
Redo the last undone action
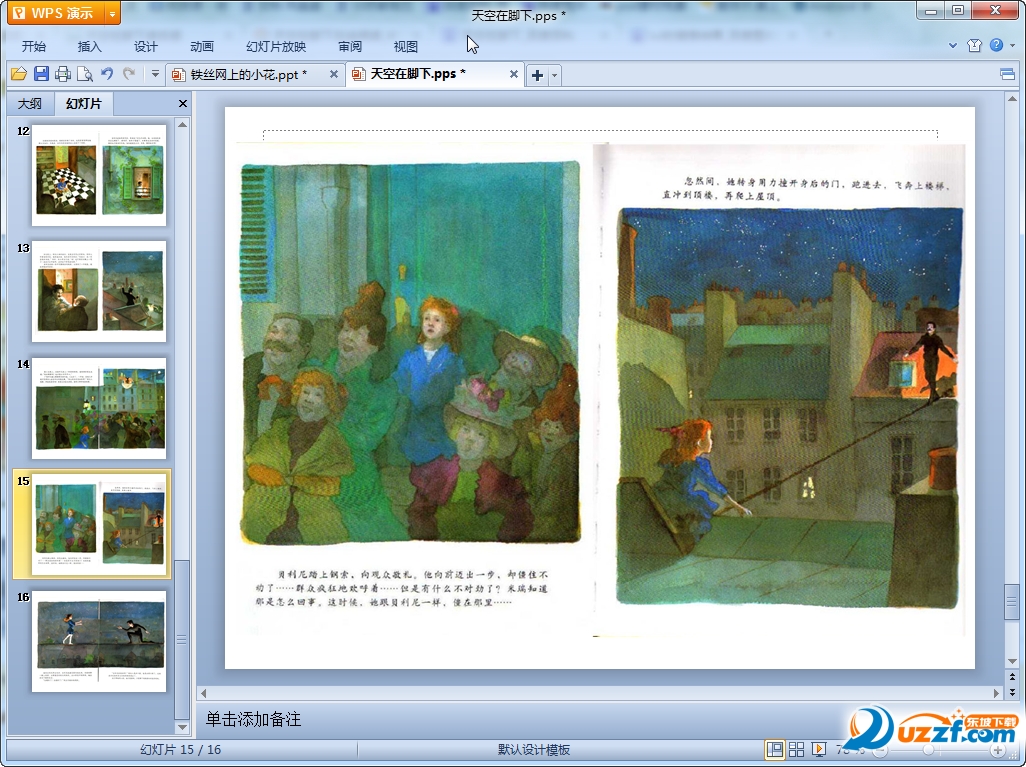click(129, 74)
